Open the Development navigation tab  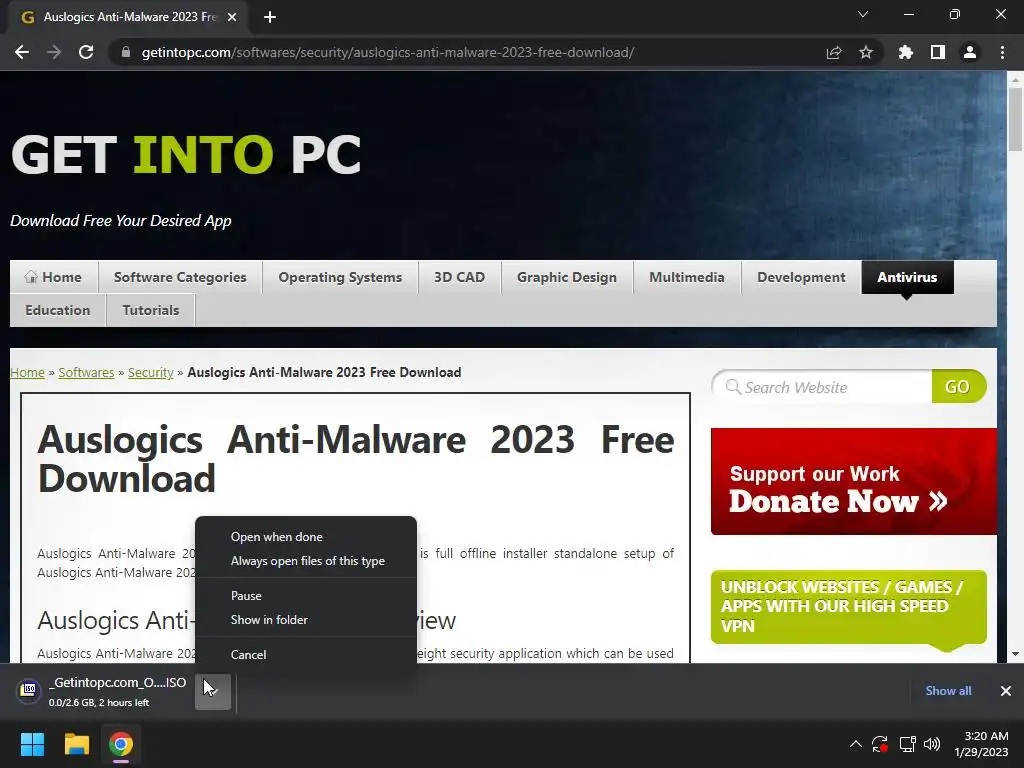pos(801,277)
